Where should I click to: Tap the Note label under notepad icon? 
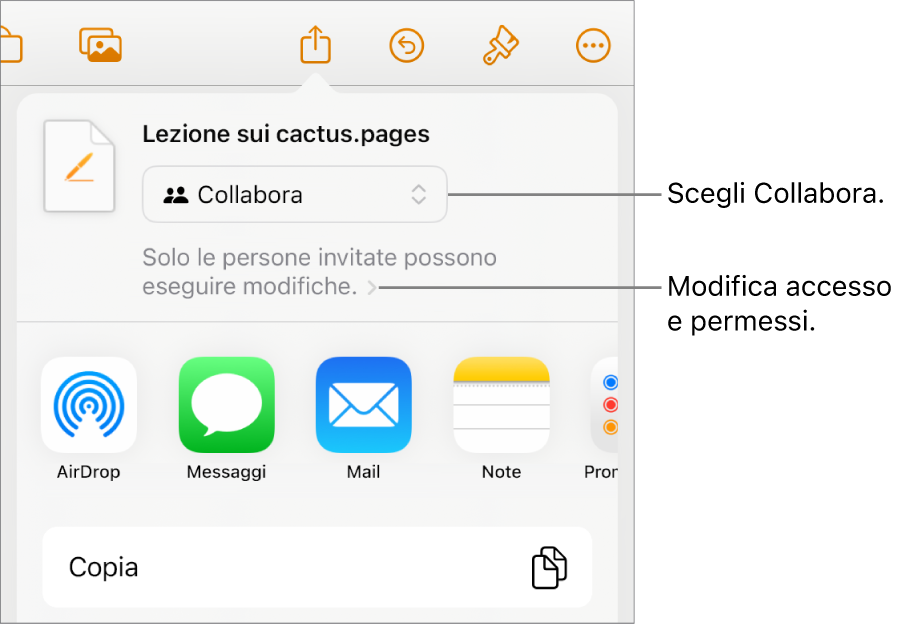[x=501, y=472]
